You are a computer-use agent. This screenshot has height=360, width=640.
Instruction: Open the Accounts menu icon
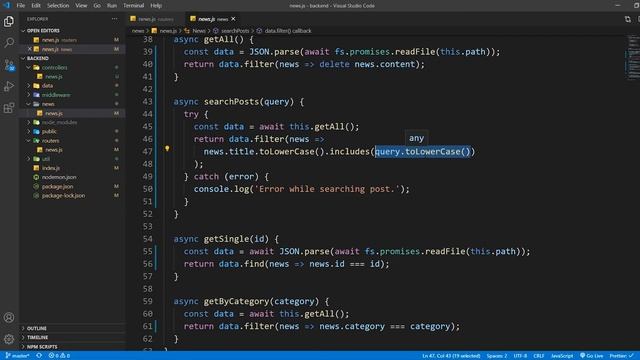pyautogui.click(x=9, y=317)
